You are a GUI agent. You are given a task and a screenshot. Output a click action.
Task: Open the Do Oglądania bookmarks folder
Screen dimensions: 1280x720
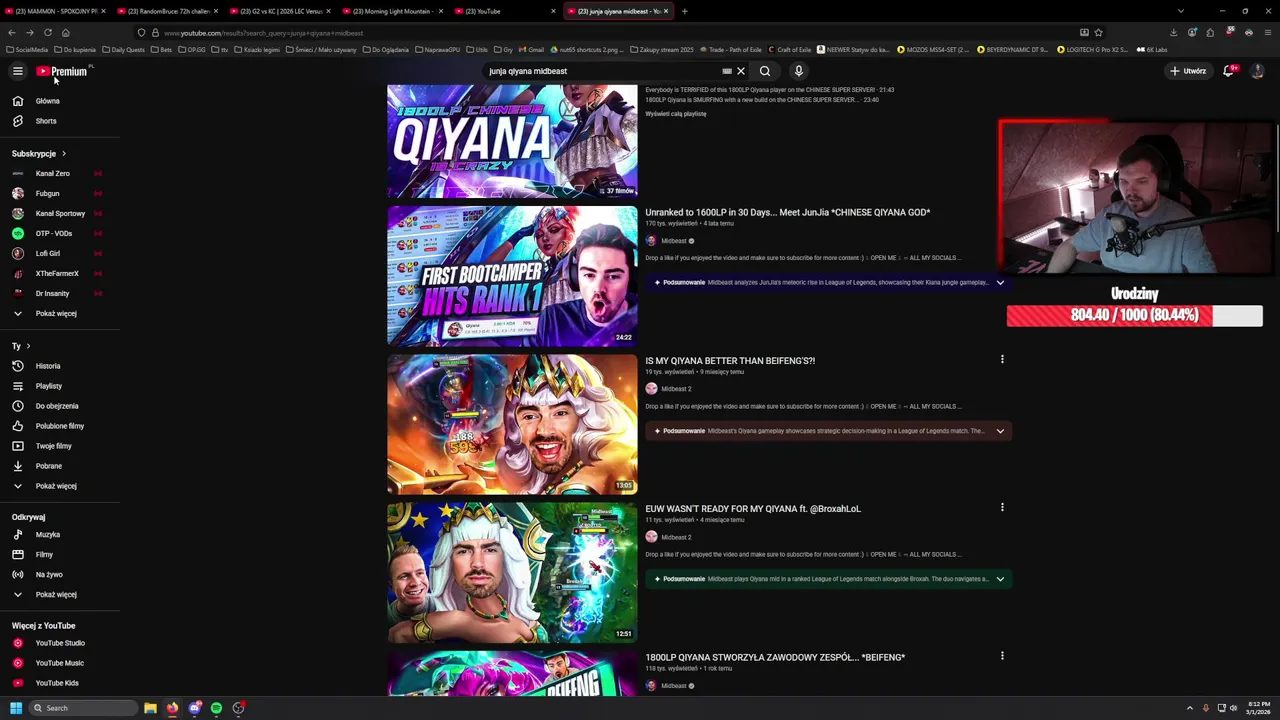click(x=386, y=49)
